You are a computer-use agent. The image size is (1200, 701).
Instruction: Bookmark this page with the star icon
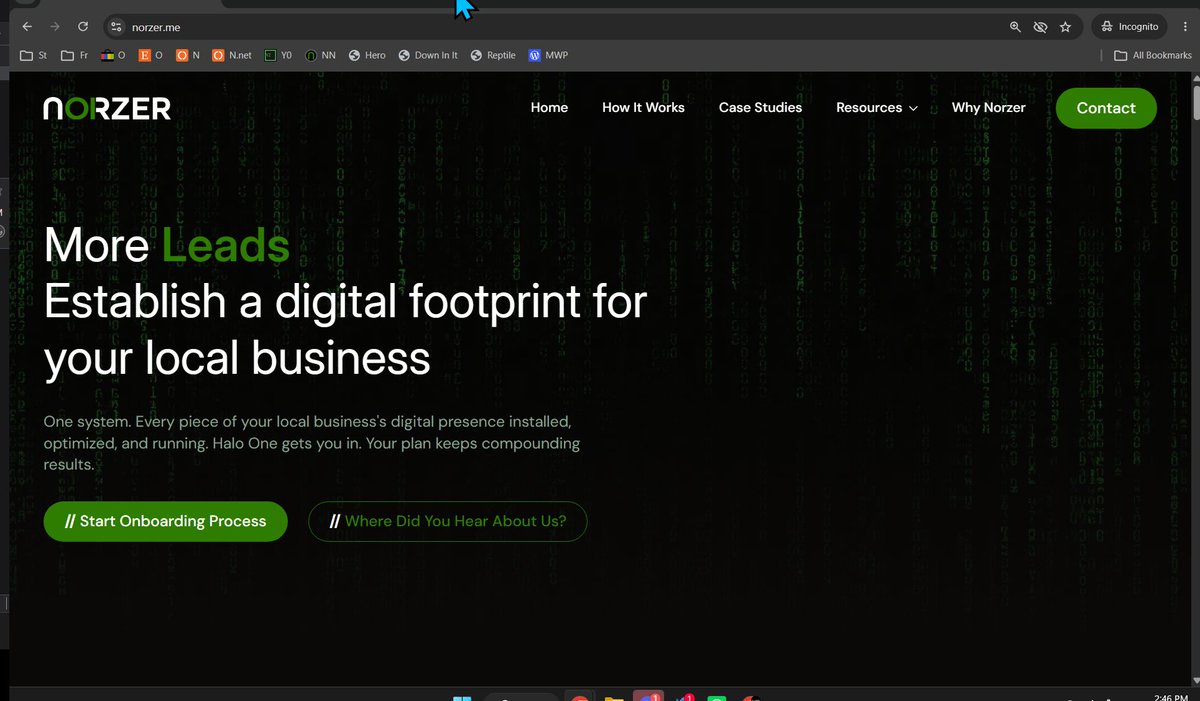pos(1065,27)
